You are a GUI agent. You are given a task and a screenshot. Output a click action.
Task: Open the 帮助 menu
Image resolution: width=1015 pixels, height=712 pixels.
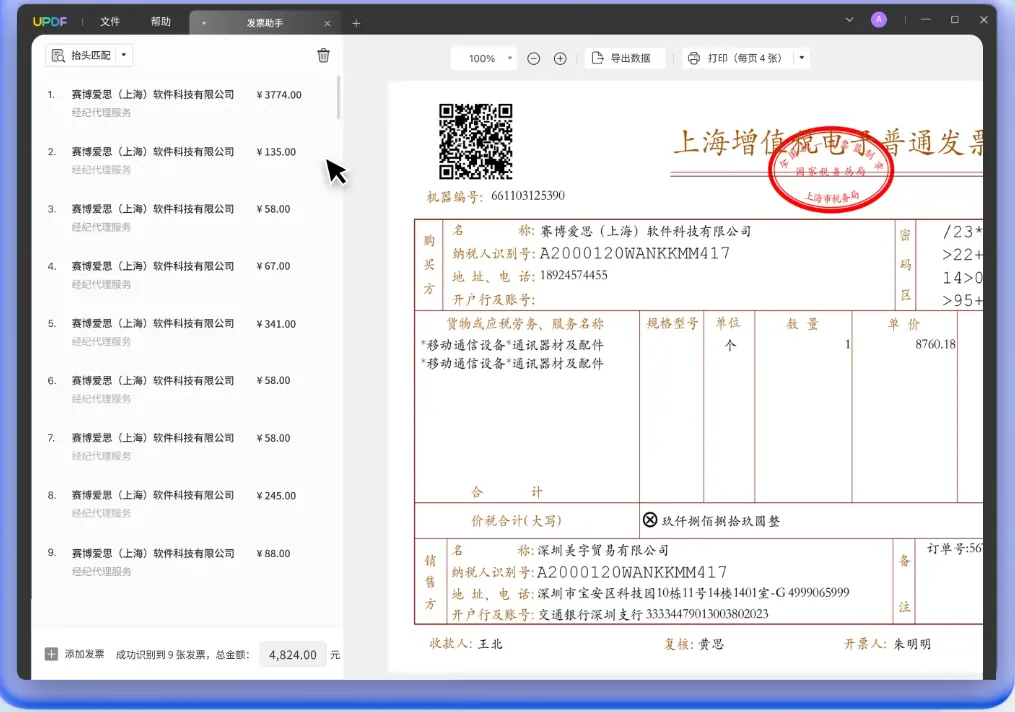point(161,21)
